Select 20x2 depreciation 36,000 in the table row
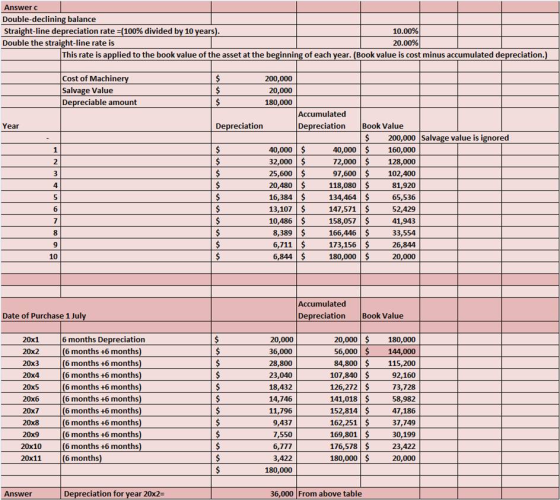 click(x=254, y=351)
